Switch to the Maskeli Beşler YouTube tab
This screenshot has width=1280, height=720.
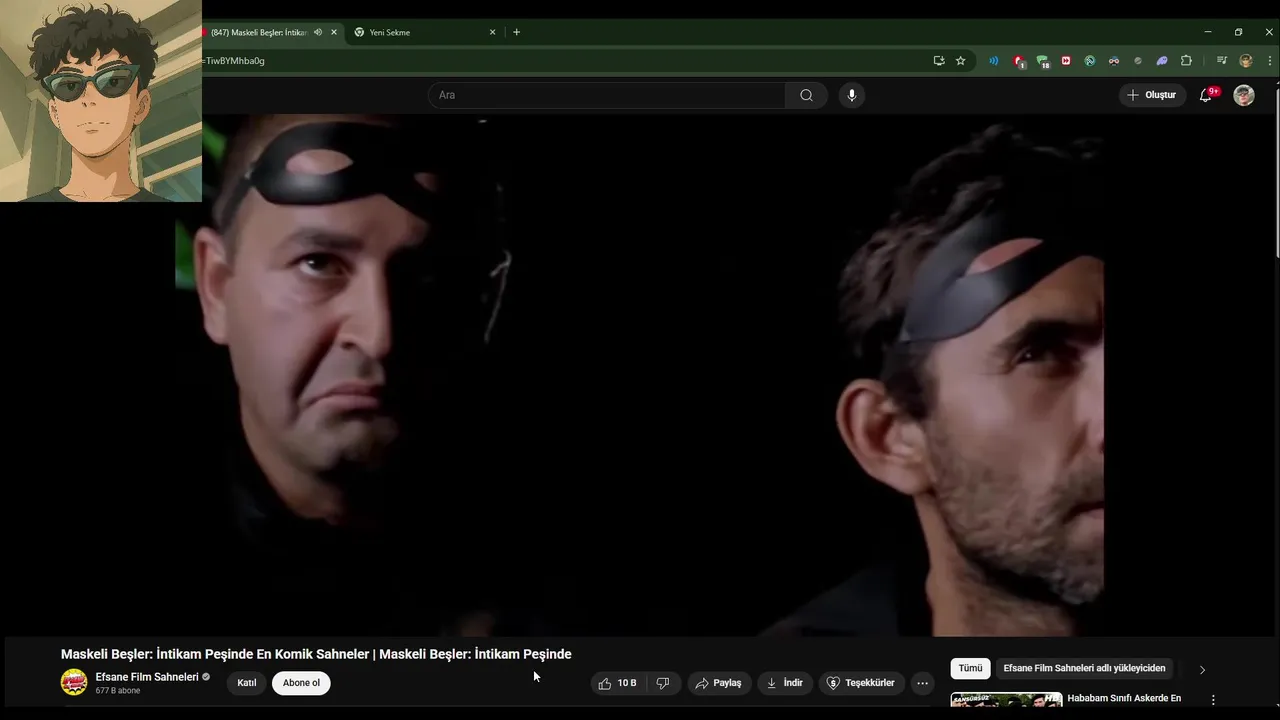point(257,32)
